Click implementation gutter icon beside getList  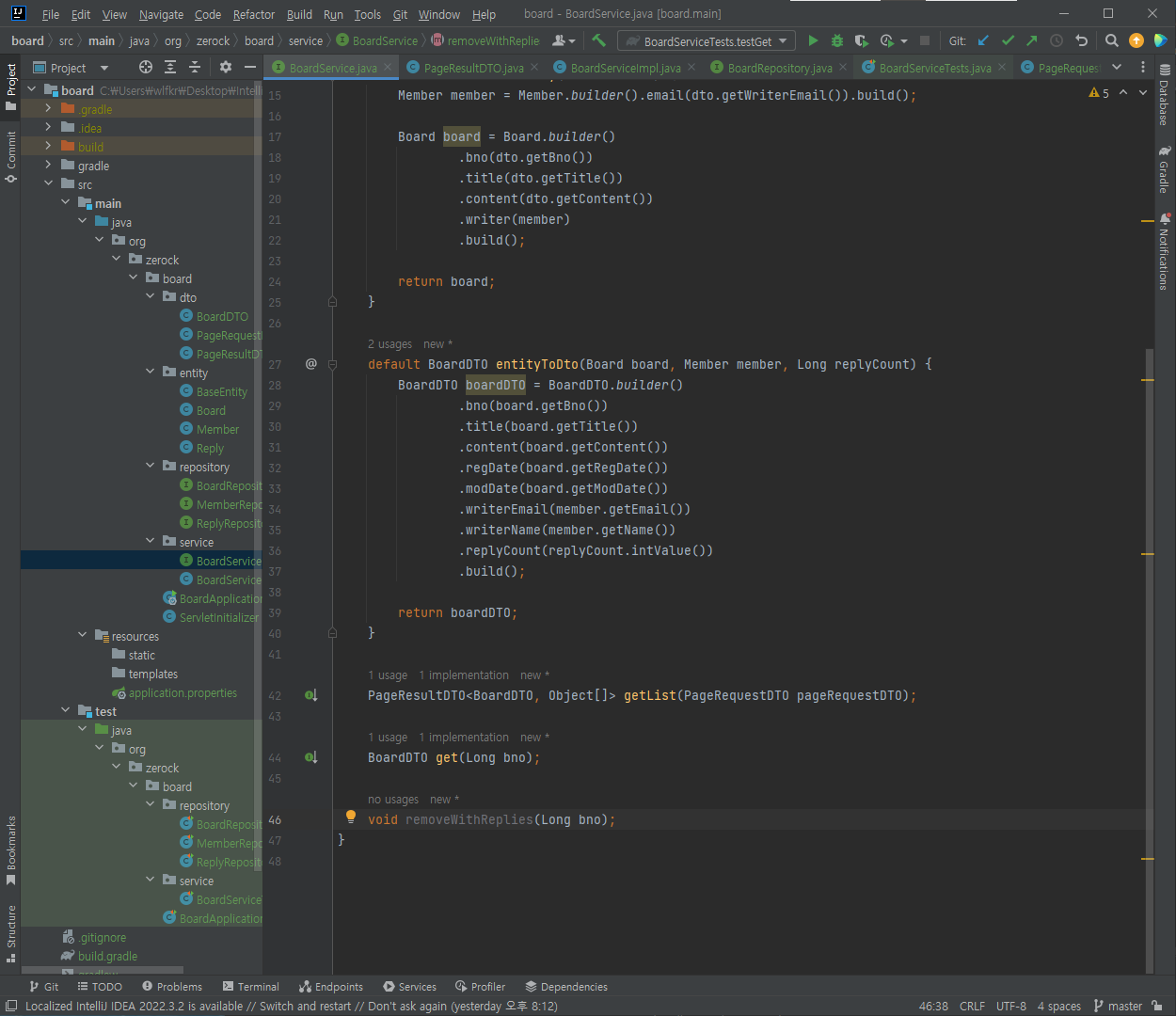click(310, 695)
